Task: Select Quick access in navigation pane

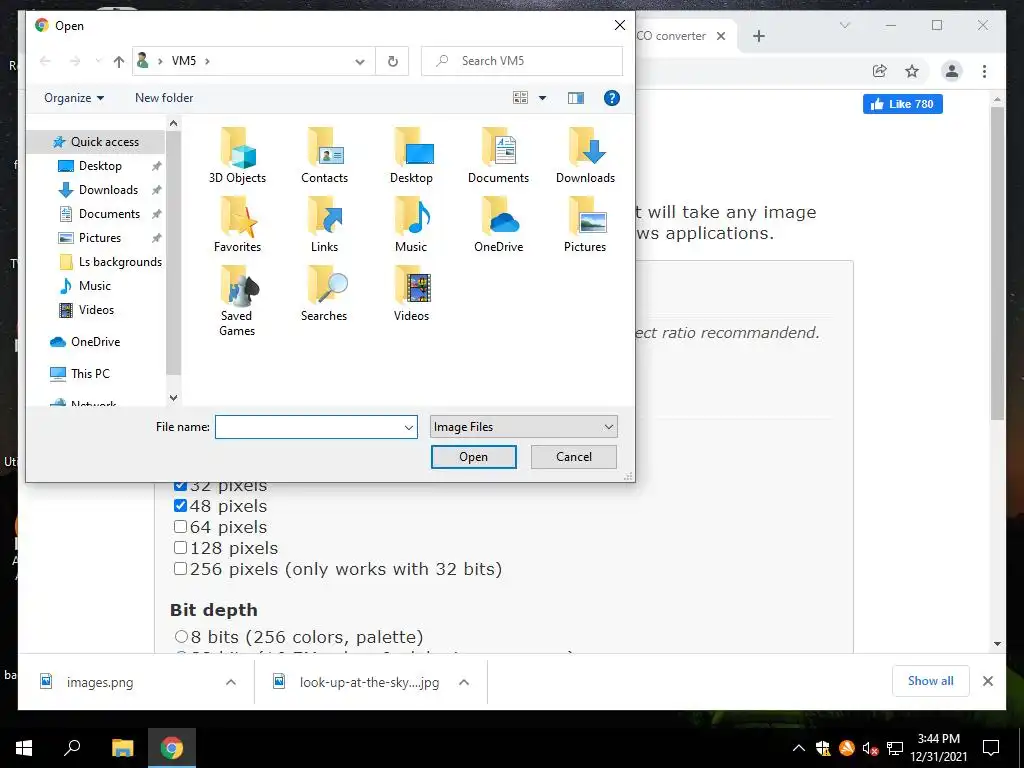Action: [x=97, y=142]
